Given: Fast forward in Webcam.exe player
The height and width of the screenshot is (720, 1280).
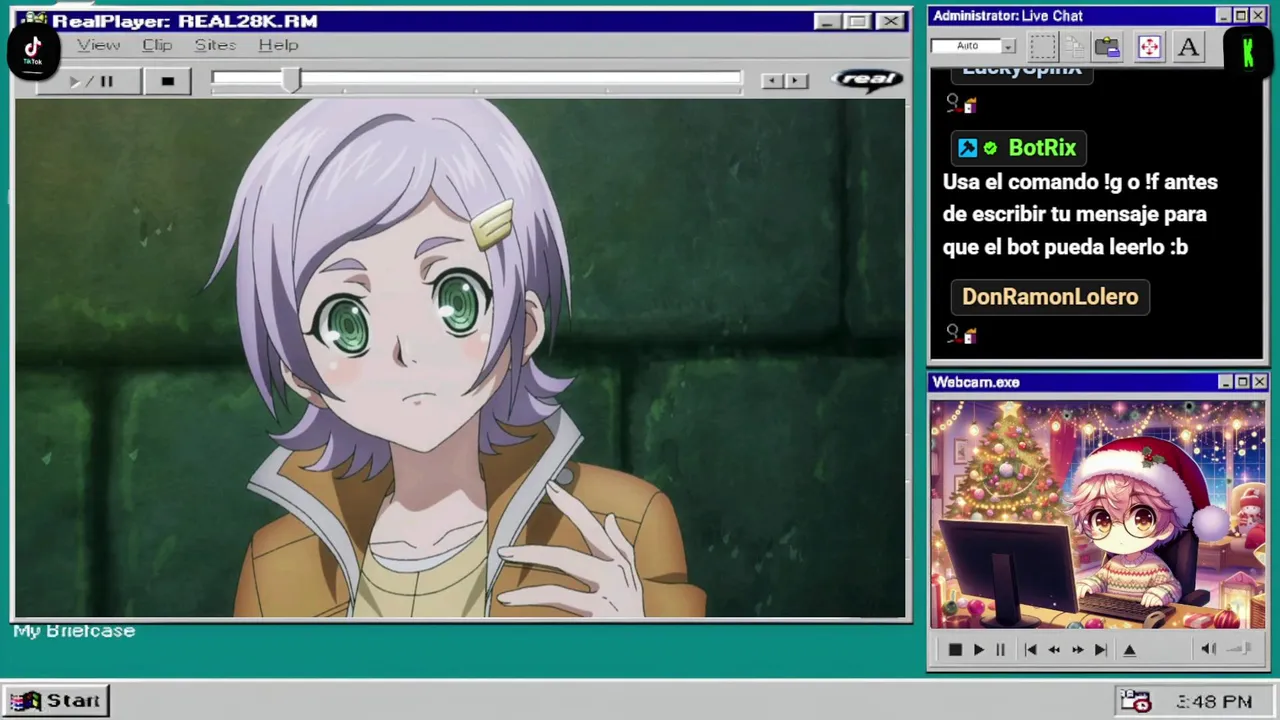Looking at the screenshot, I should click(1077, 650).
